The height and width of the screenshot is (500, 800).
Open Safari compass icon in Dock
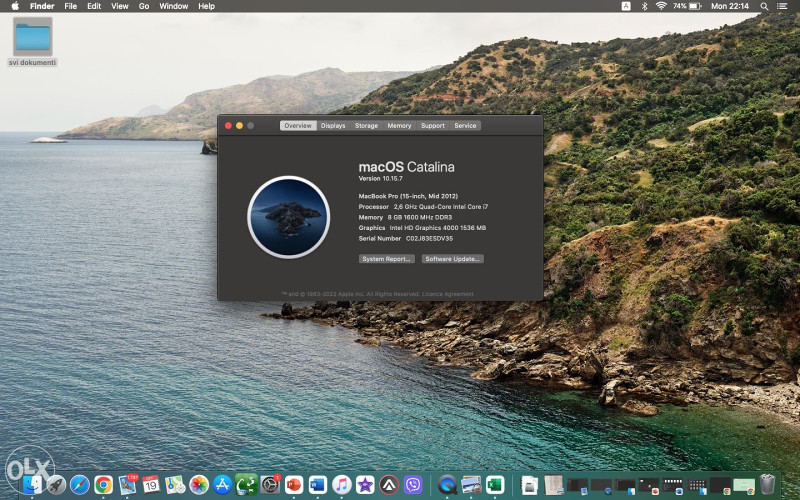[80, 485]
